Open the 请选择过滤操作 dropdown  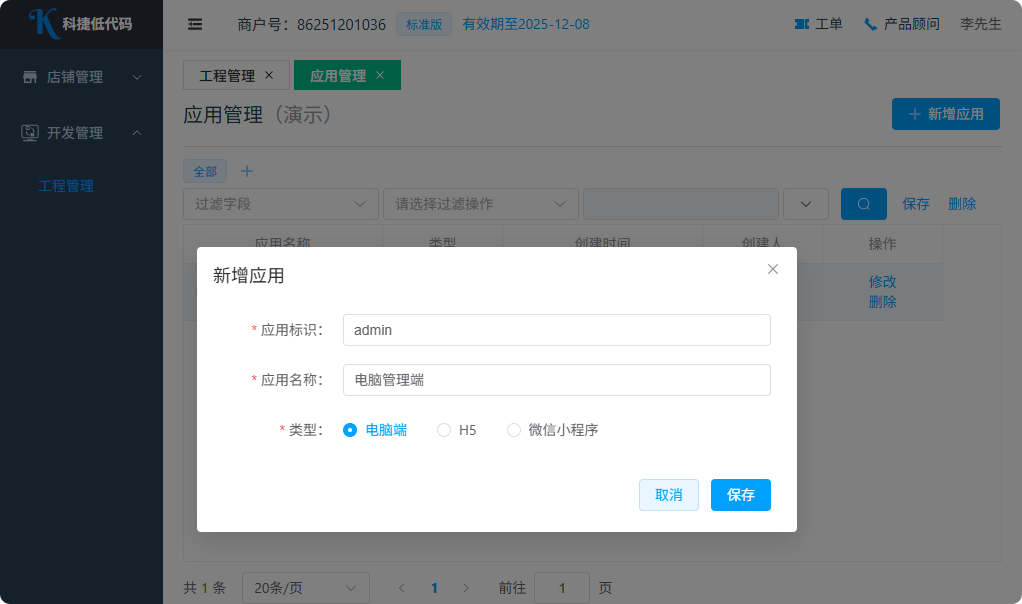tap(480, 204)
